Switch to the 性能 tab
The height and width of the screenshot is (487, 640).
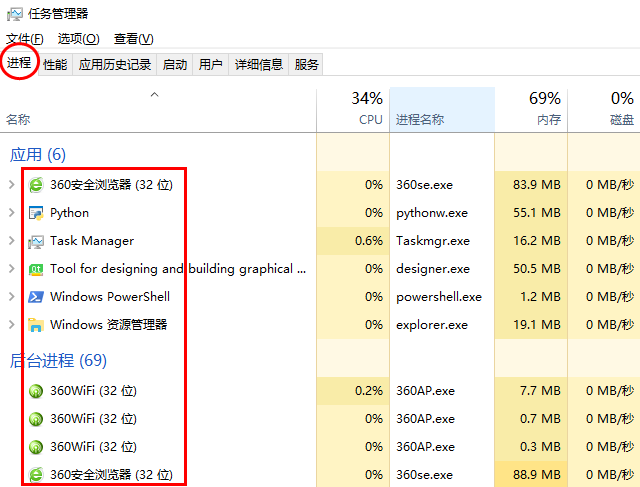(55, 65)
